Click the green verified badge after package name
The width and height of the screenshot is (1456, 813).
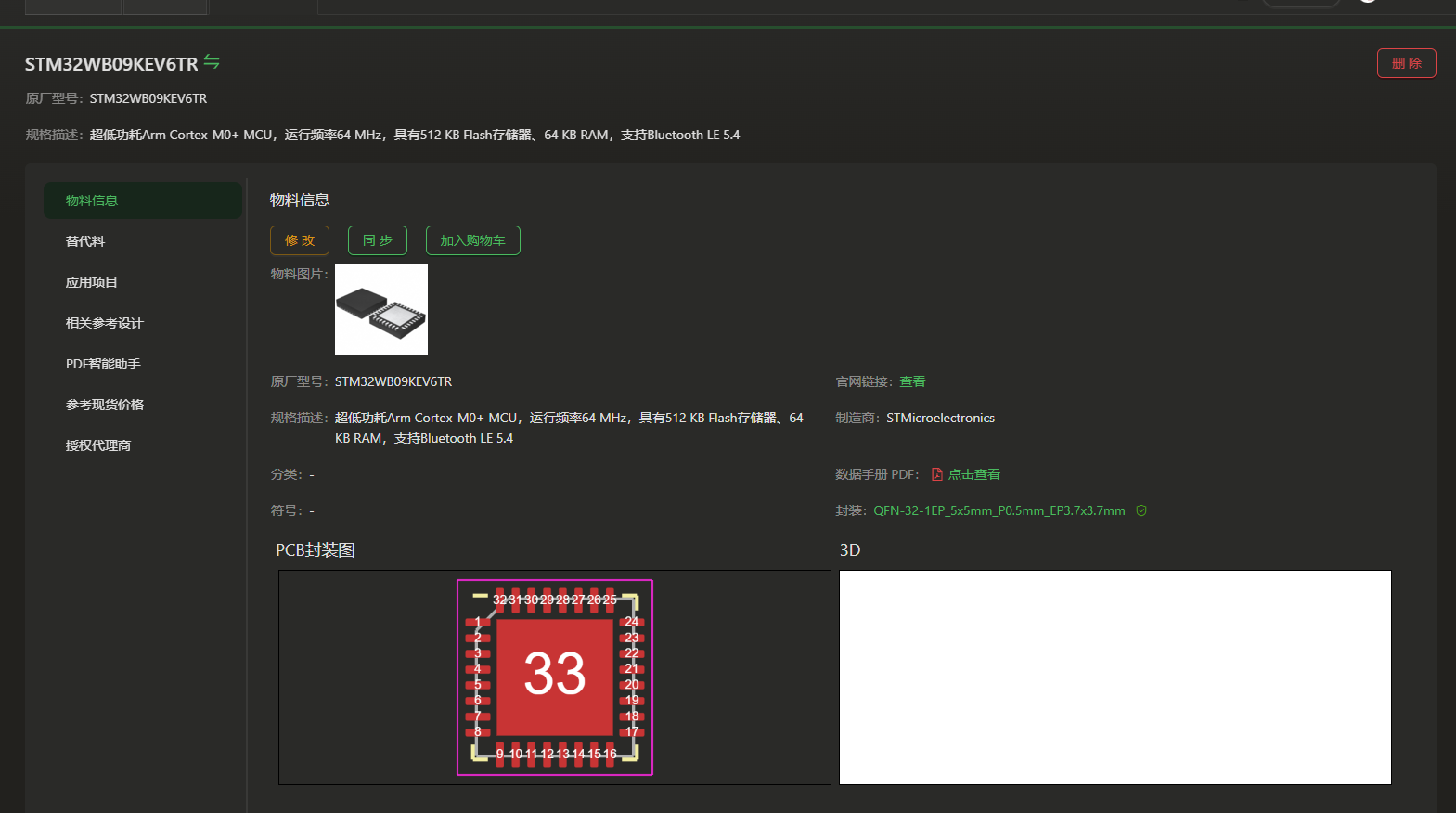coord(1141,510)
